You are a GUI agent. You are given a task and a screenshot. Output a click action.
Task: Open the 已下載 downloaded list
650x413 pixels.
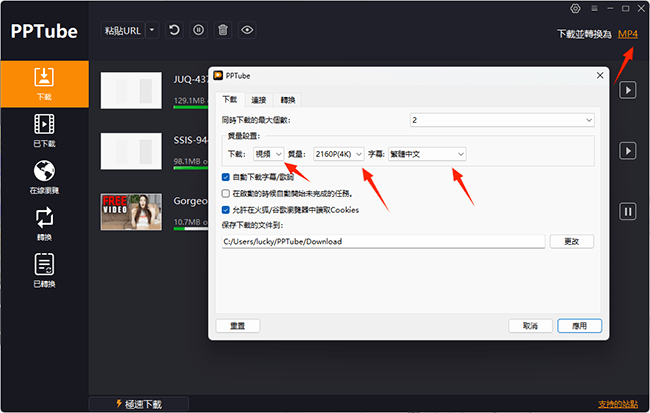[44, 129]
